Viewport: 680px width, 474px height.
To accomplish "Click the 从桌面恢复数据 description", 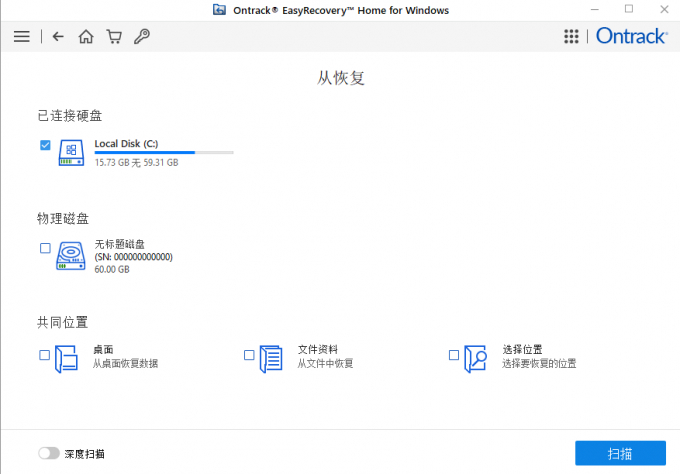I will 125,363.
